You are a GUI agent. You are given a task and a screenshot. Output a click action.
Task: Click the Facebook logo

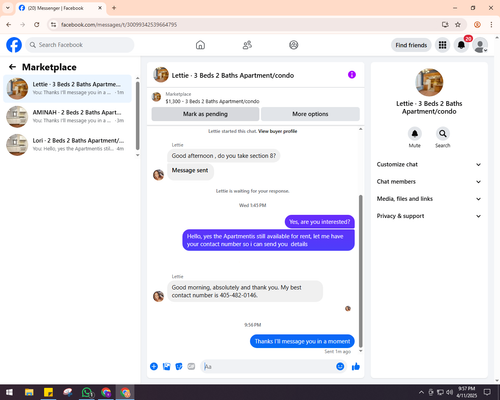pos(14,45)
